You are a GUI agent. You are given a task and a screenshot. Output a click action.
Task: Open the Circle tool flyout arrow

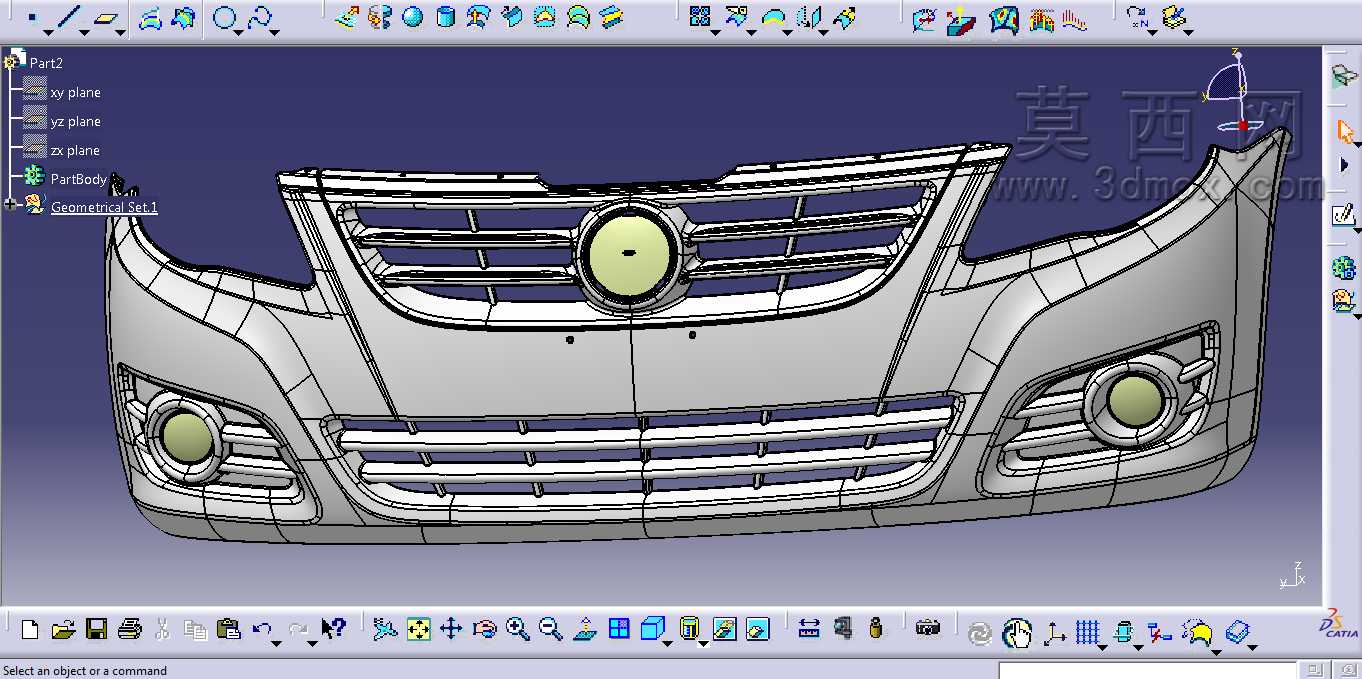click(x=241, y=32)
